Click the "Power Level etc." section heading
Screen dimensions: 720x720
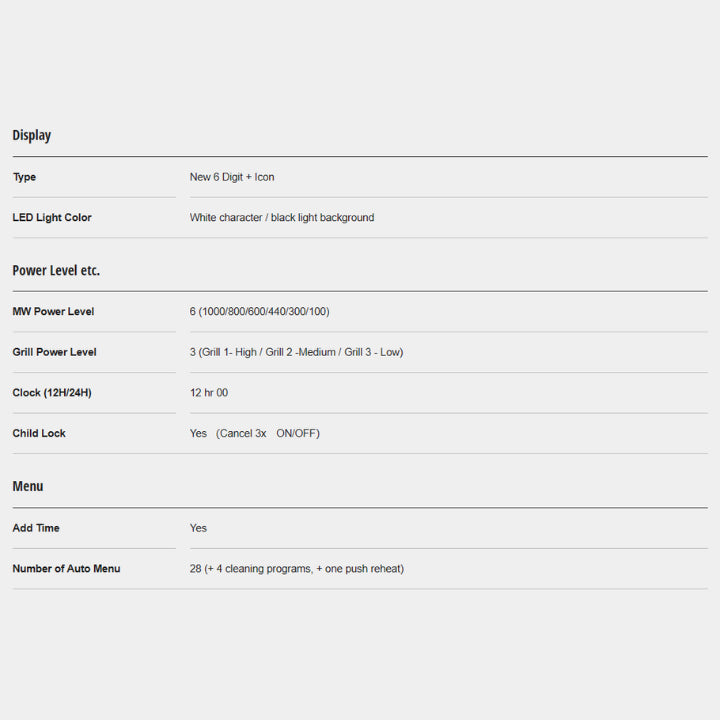(x=56, y=270)
